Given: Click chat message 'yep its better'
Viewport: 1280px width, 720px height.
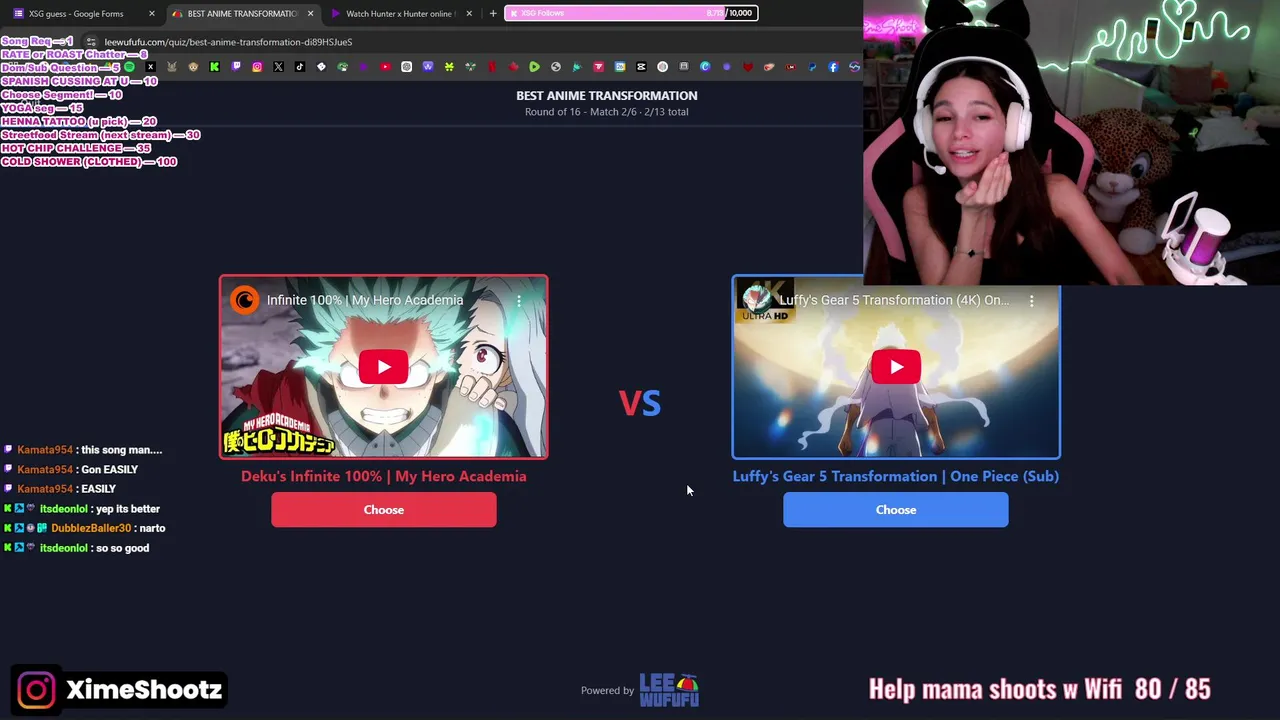Looking at the screenshot, I should tap(127, 509).
